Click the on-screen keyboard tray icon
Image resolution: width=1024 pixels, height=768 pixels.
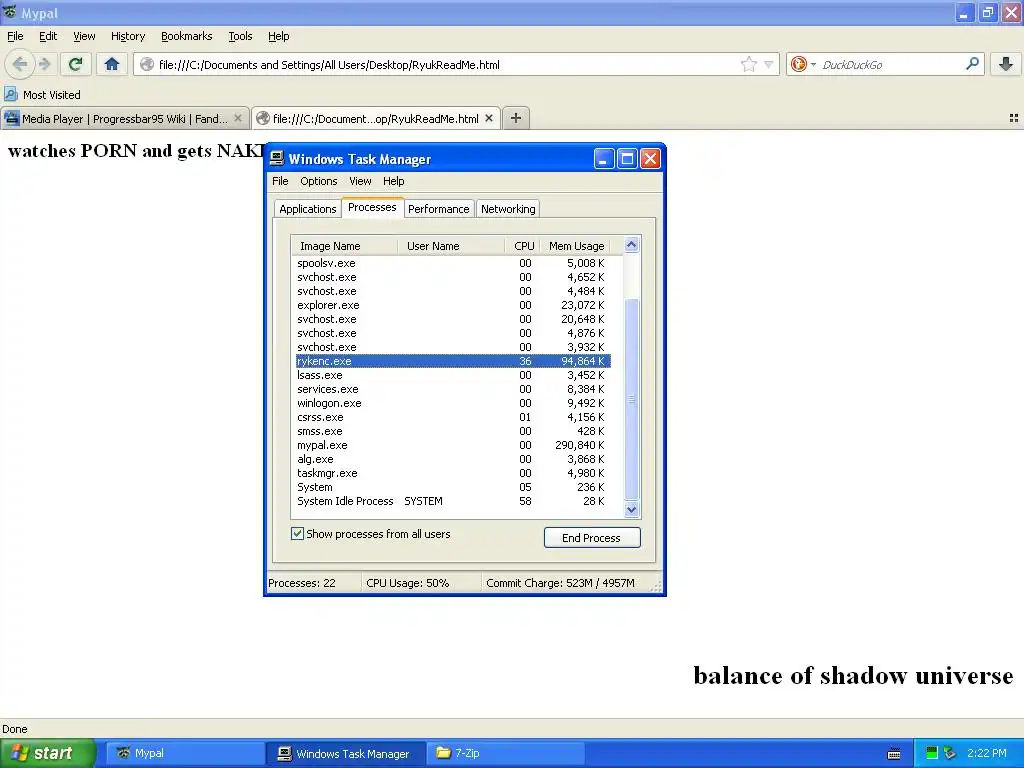(x=894, y=754)
